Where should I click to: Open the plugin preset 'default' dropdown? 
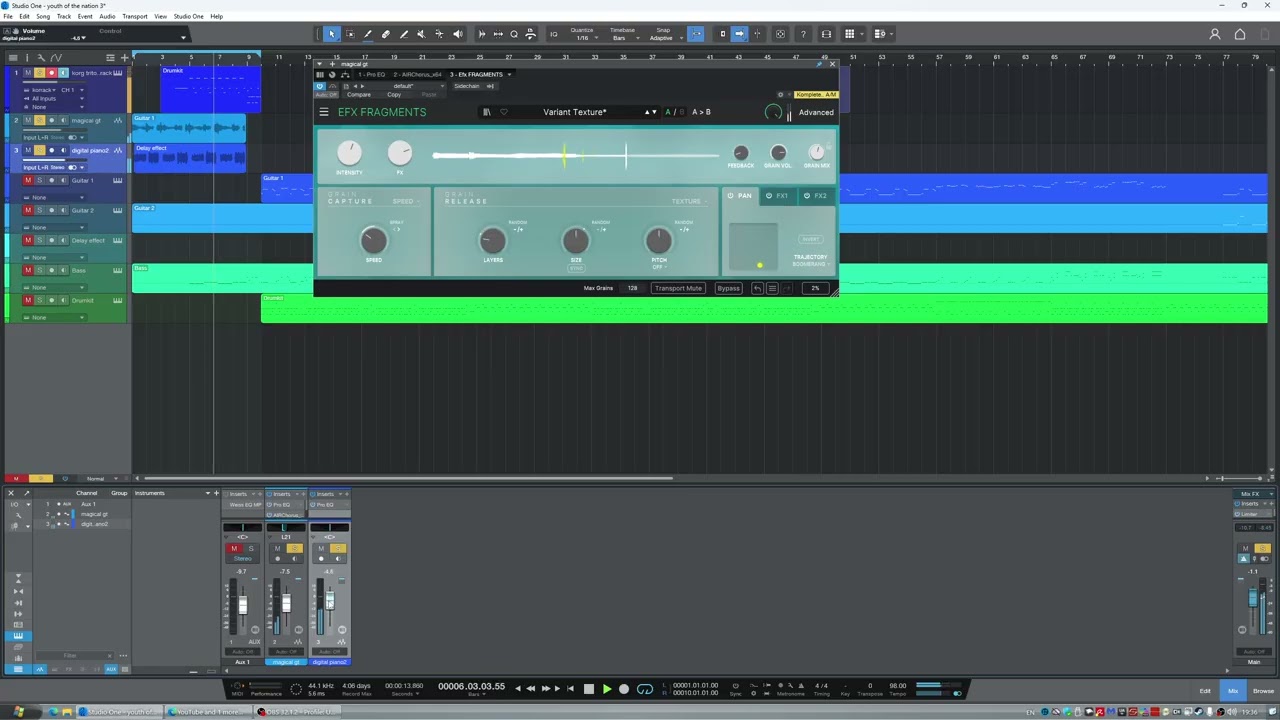tap(402, 86)
